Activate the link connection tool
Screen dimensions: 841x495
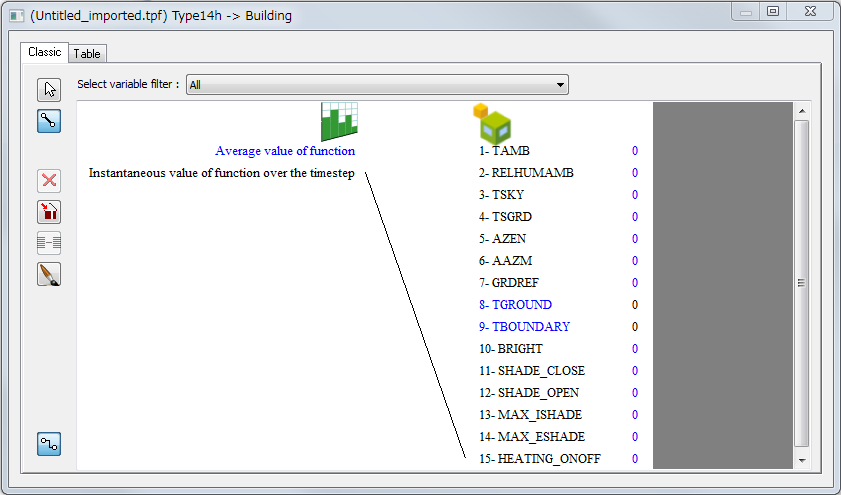click(x=49, y=121)
